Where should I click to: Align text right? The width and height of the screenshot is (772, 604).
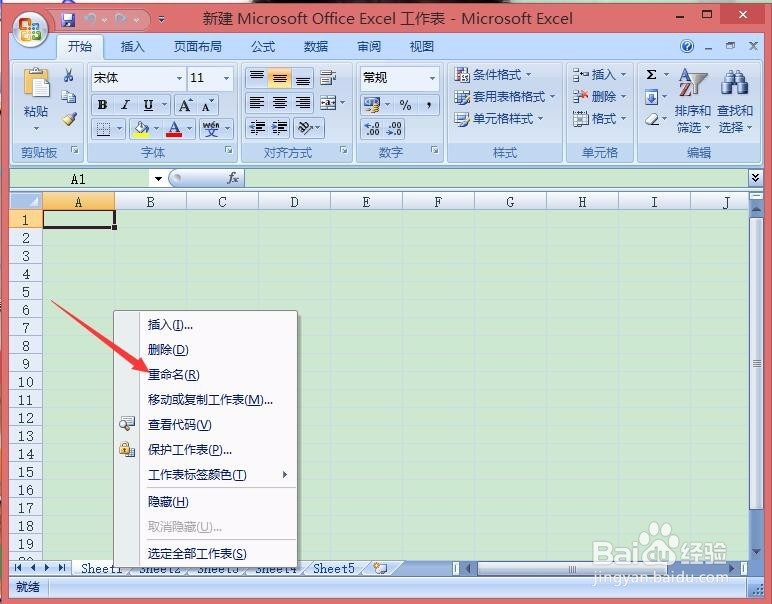pos(303,103)
